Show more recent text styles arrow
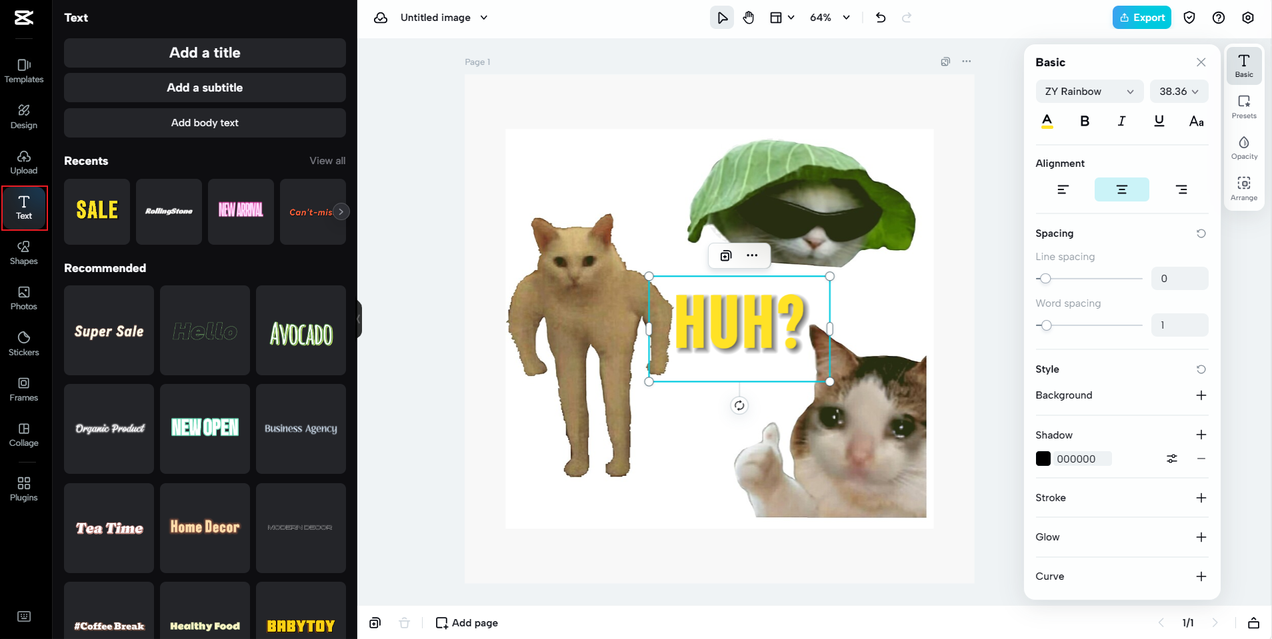The image size is (1272, 639). coord(342,212)
